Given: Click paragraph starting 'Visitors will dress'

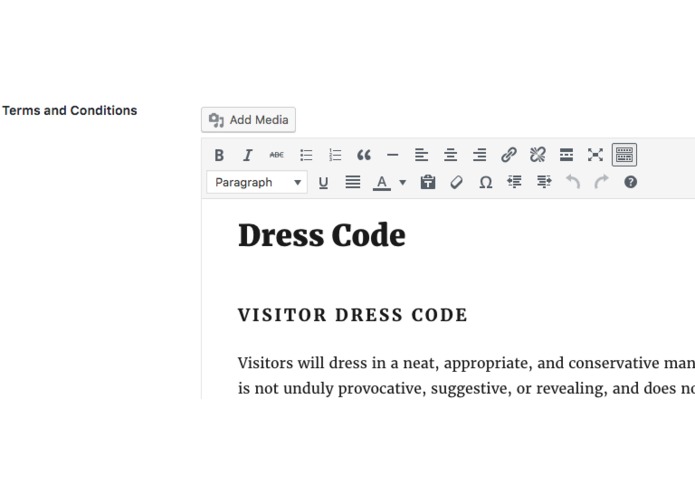Looking at the screenshot, I should tap(466, 375).
